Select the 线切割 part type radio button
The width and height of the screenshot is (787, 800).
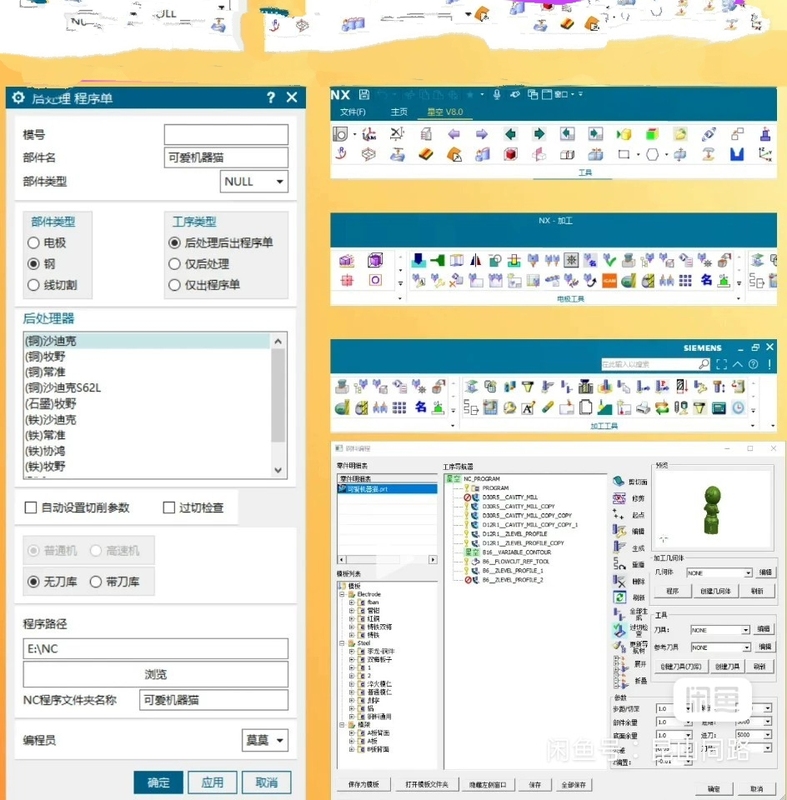[34, 285]
